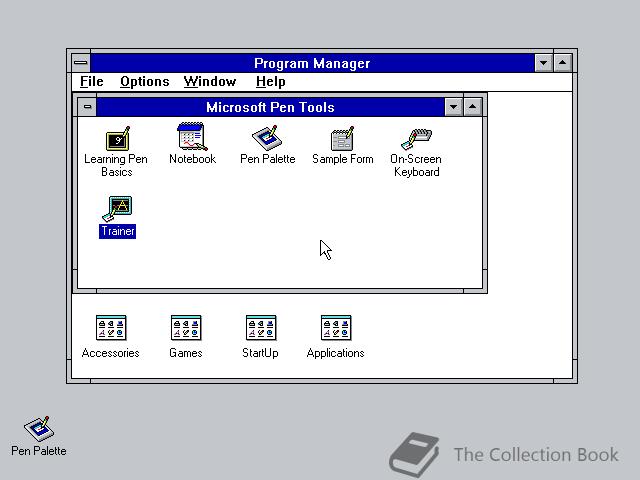Screen dimensions: 640x480
Task: Click the highlighted Trainer label
Action: point(118,231)
